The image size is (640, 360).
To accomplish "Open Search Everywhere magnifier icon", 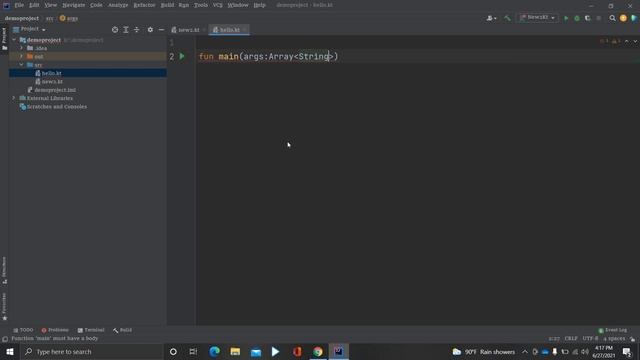I will (612, 18).
